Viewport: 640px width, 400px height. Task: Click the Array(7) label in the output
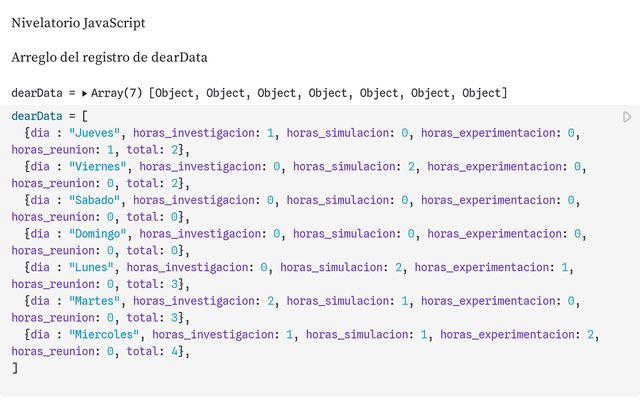[116, 93]
